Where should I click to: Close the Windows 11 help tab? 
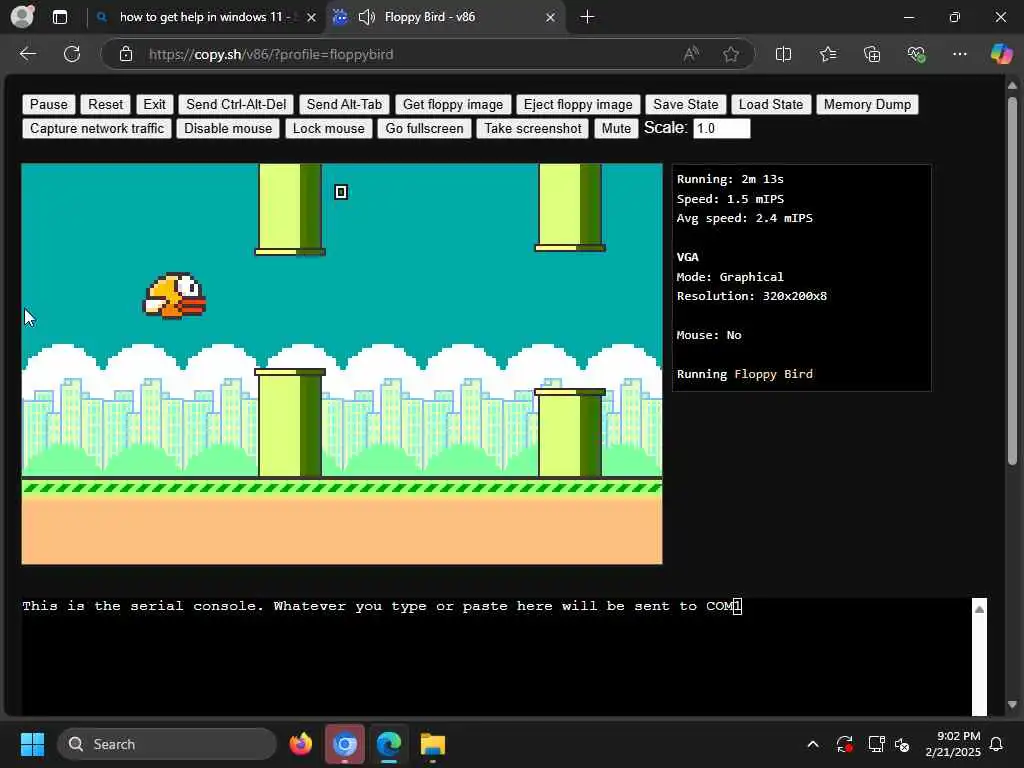(312, 17)
